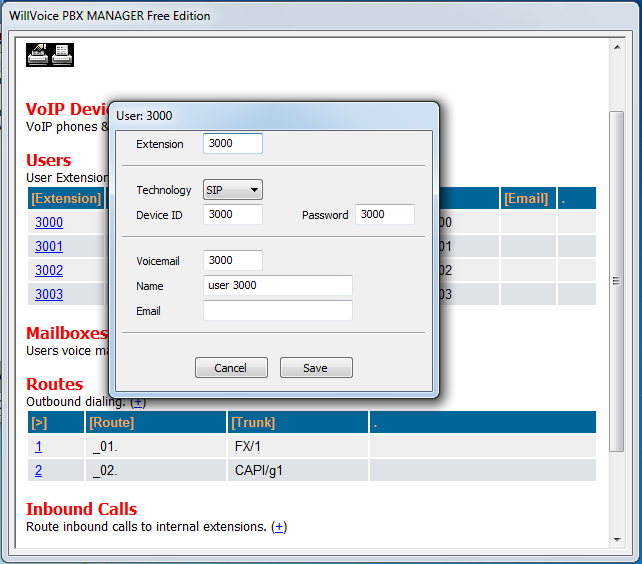
Task: Click the fax/printer icon with the exclamation mark
Action: 38,55
